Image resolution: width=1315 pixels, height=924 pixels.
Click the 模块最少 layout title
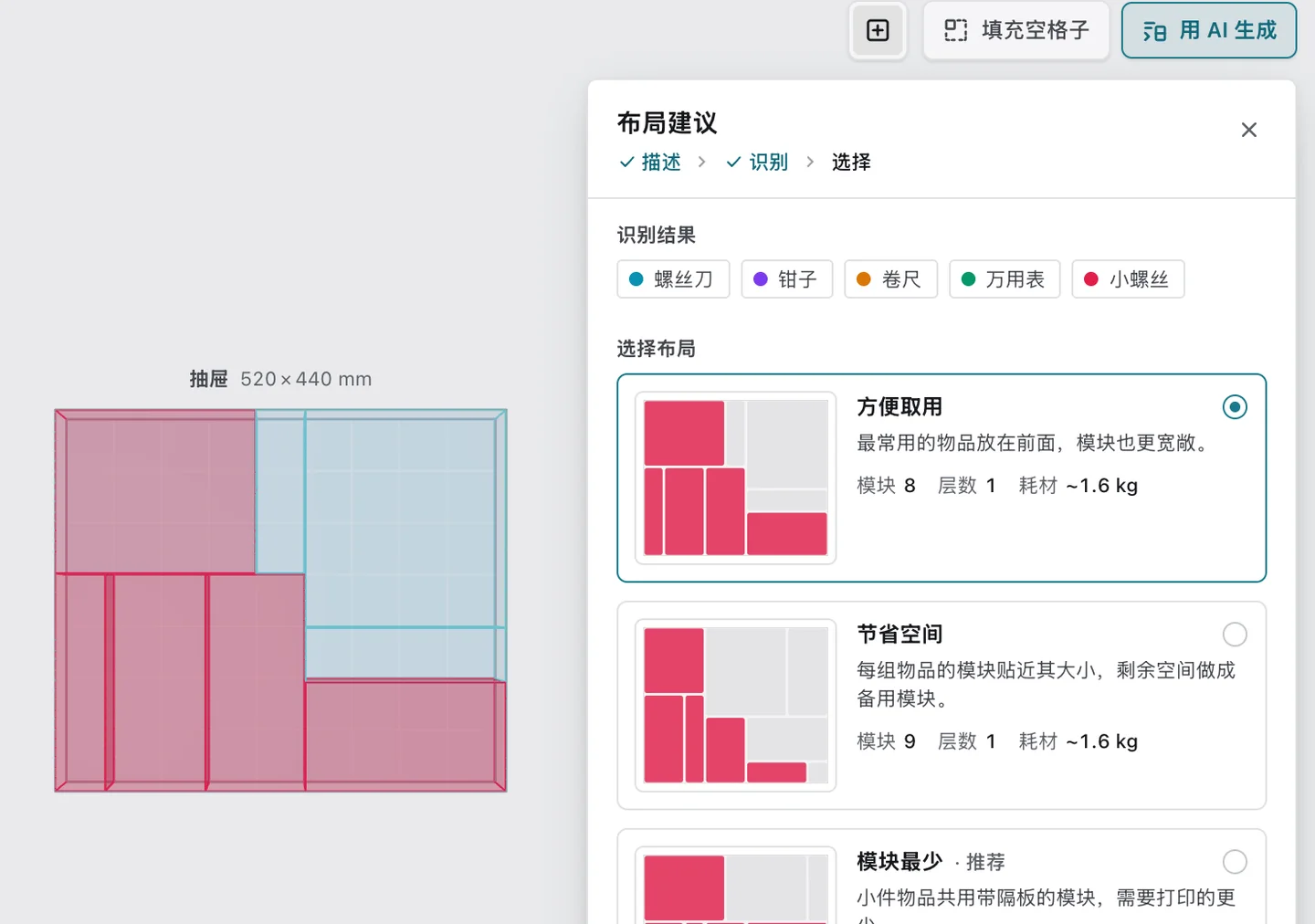[899, 862]
